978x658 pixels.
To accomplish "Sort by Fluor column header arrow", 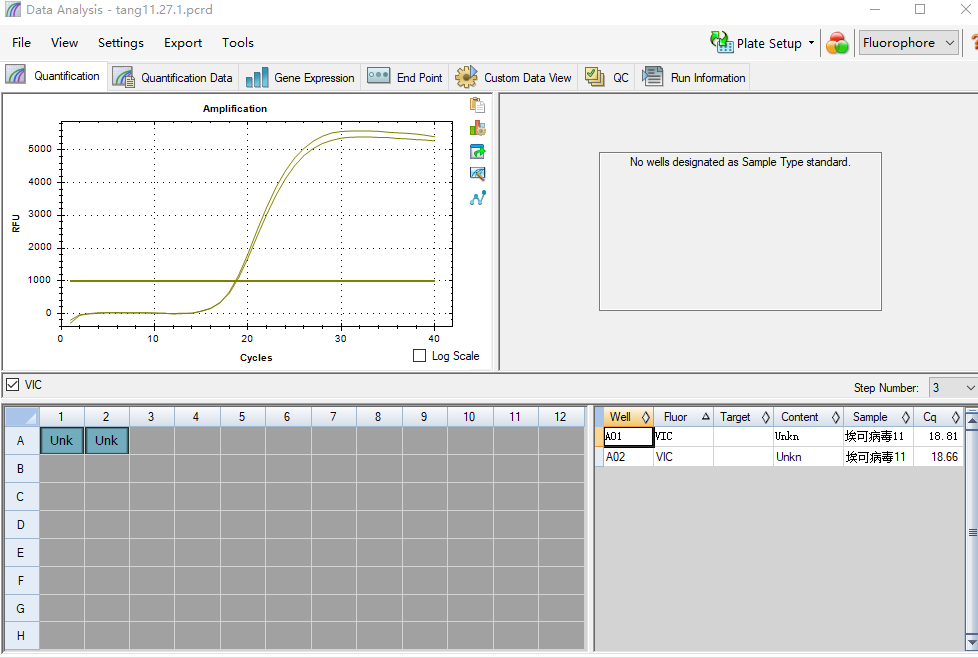I will coord(705,417).
